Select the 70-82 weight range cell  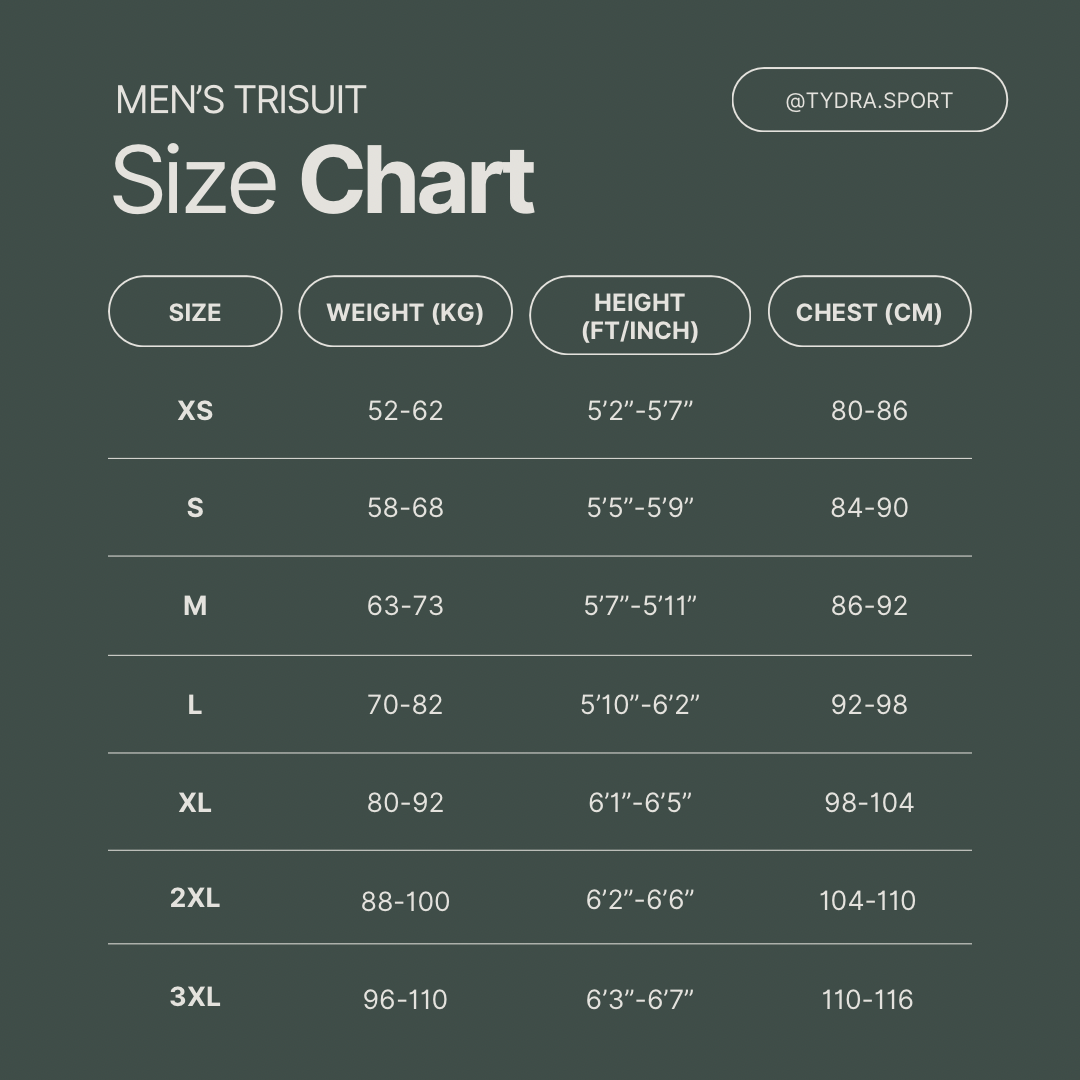(405, 704)
